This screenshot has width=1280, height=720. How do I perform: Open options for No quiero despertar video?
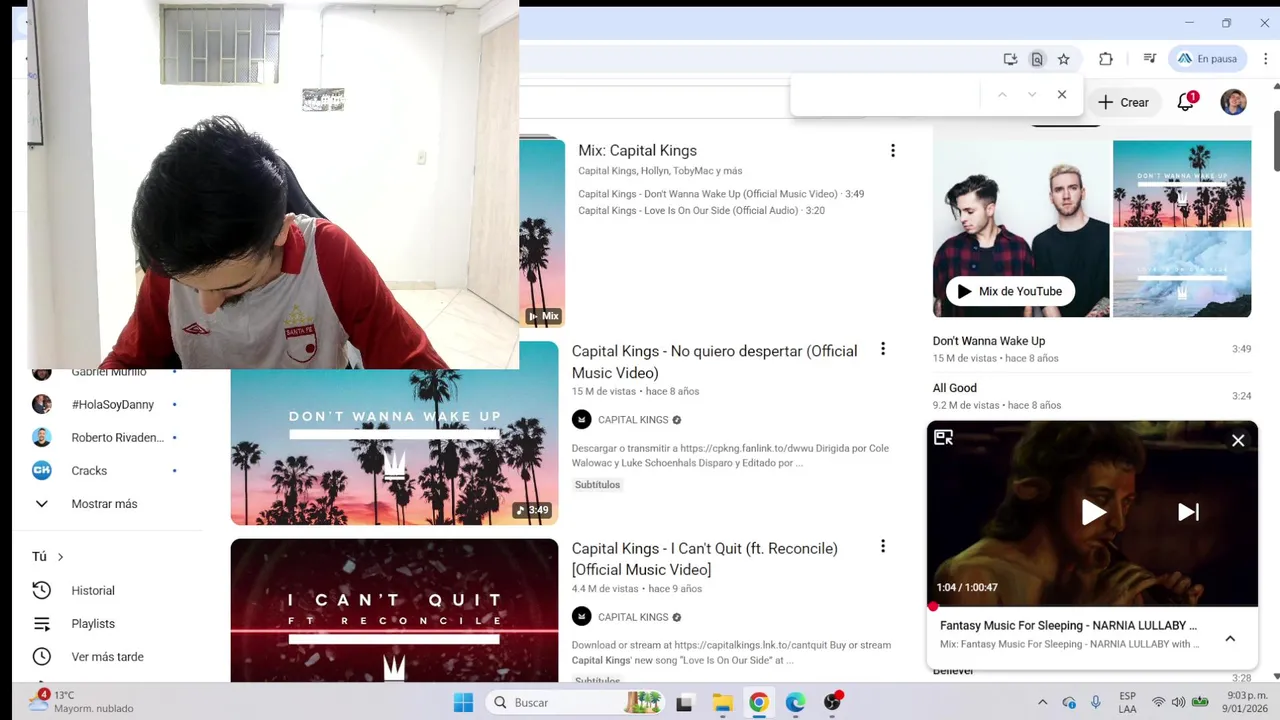[x=883, y=349]
